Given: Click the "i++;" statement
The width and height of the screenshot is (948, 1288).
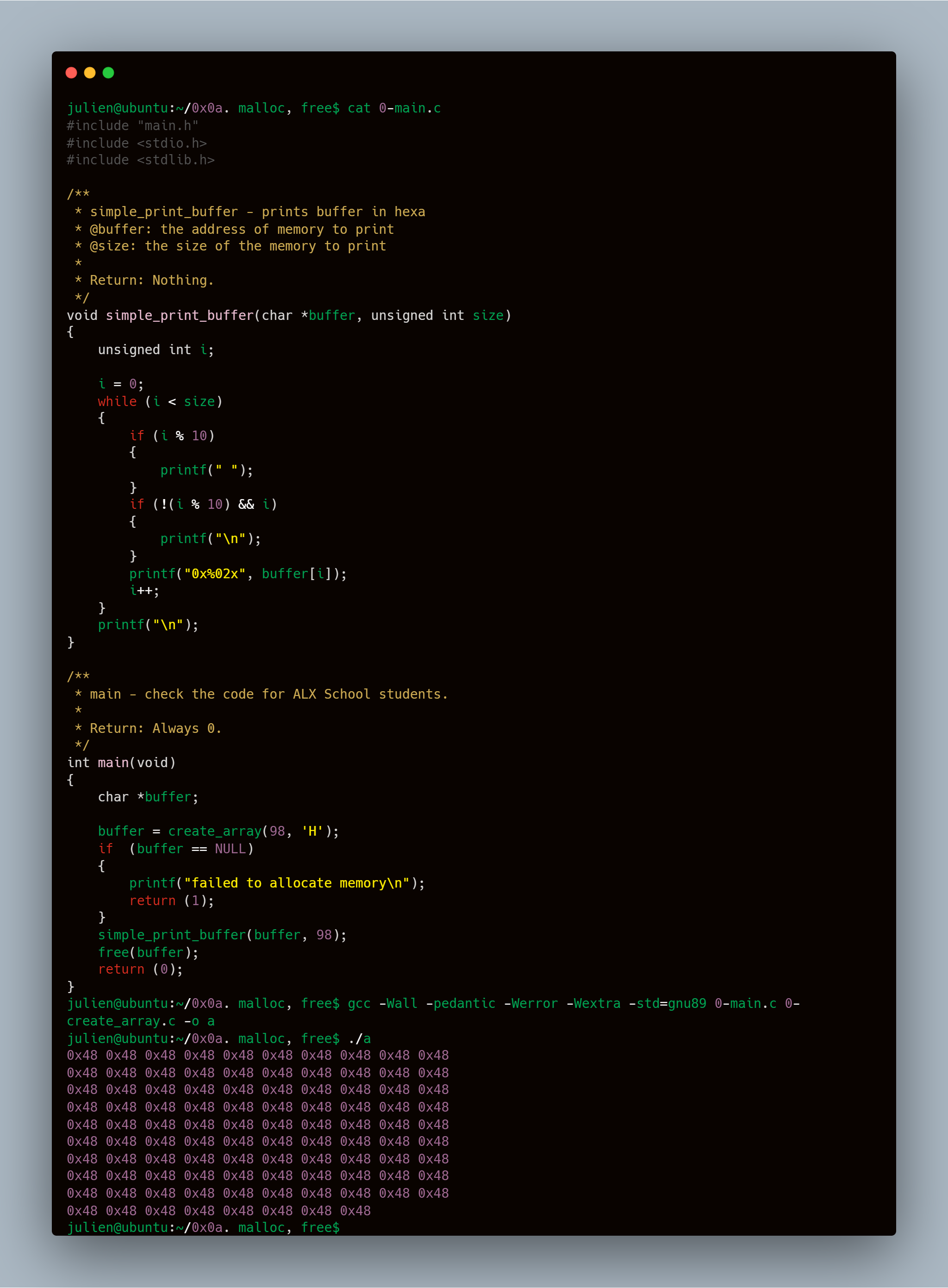Looking at the screenshot, I should (x=144, y=591).
